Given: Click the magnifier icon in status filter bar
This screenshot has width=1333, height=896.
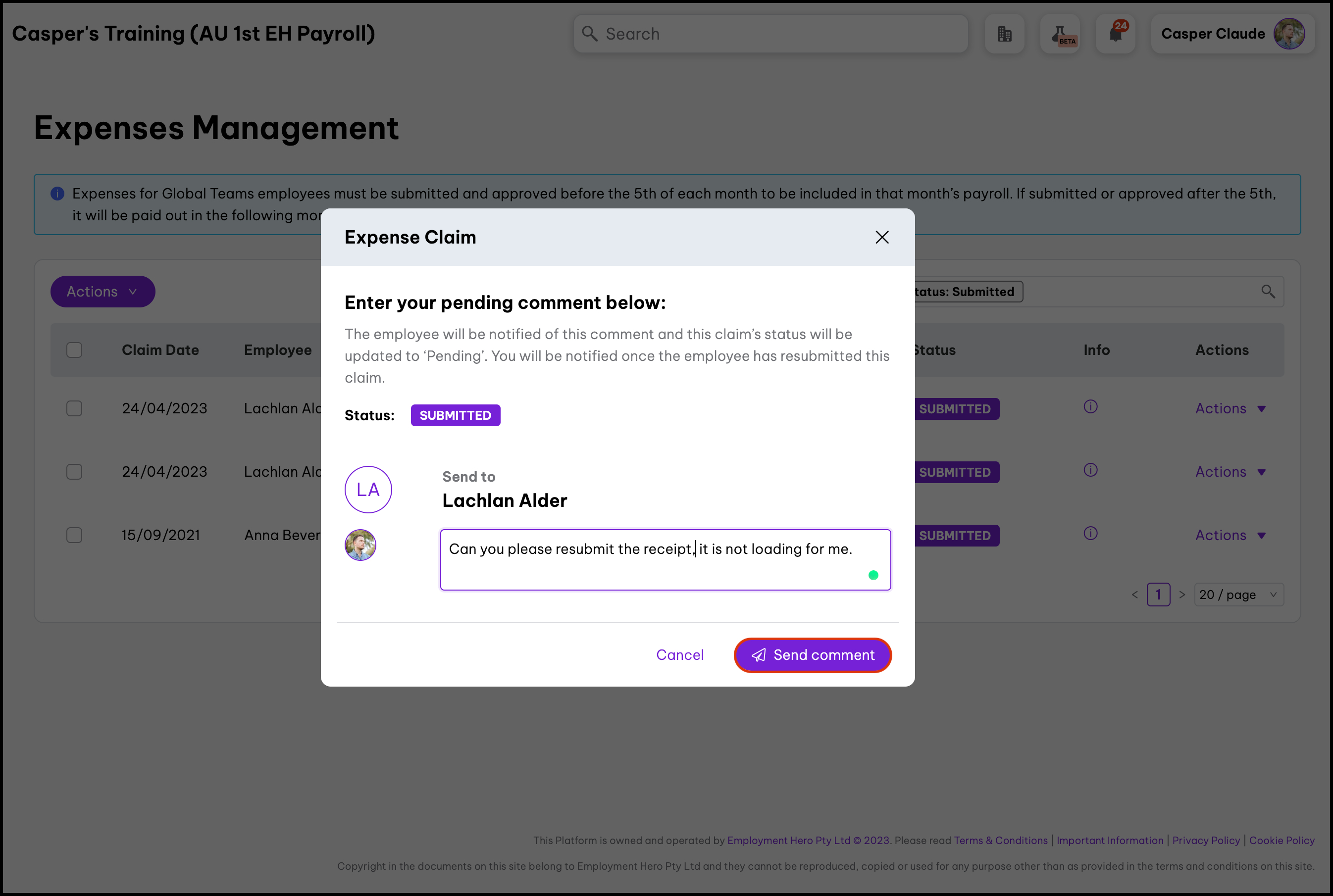Looking at the screenshot, I should (1267, 292).
